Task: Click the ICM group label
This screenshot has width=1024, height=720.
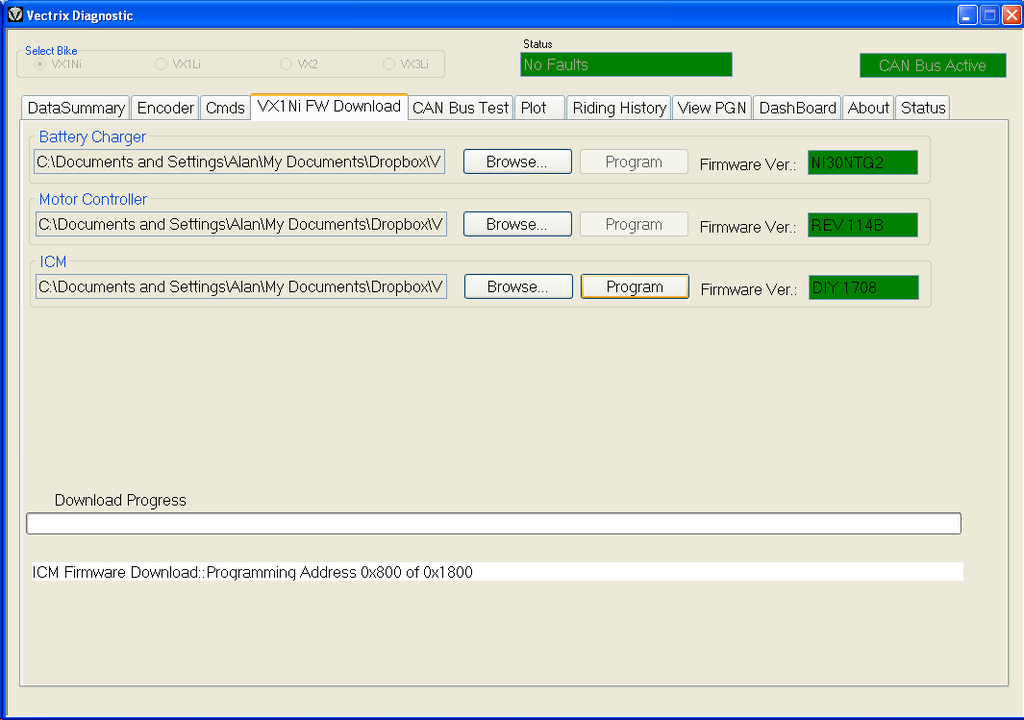Action: 53,262
